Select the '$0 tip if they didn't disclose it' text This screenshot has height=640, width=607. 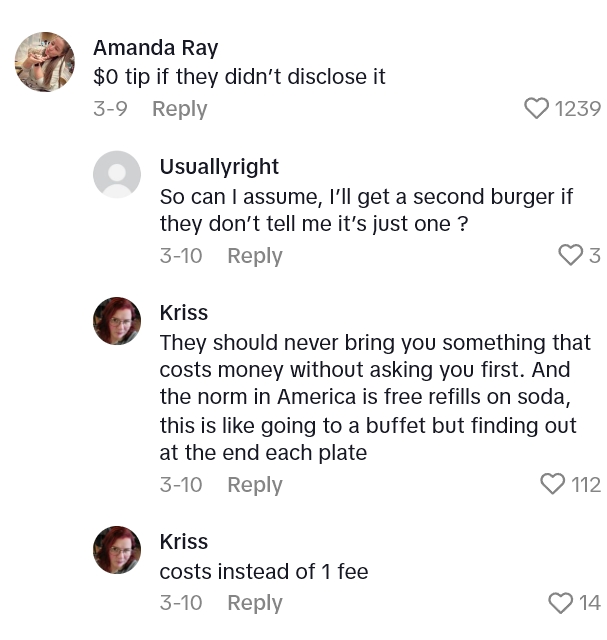[239, 76]
